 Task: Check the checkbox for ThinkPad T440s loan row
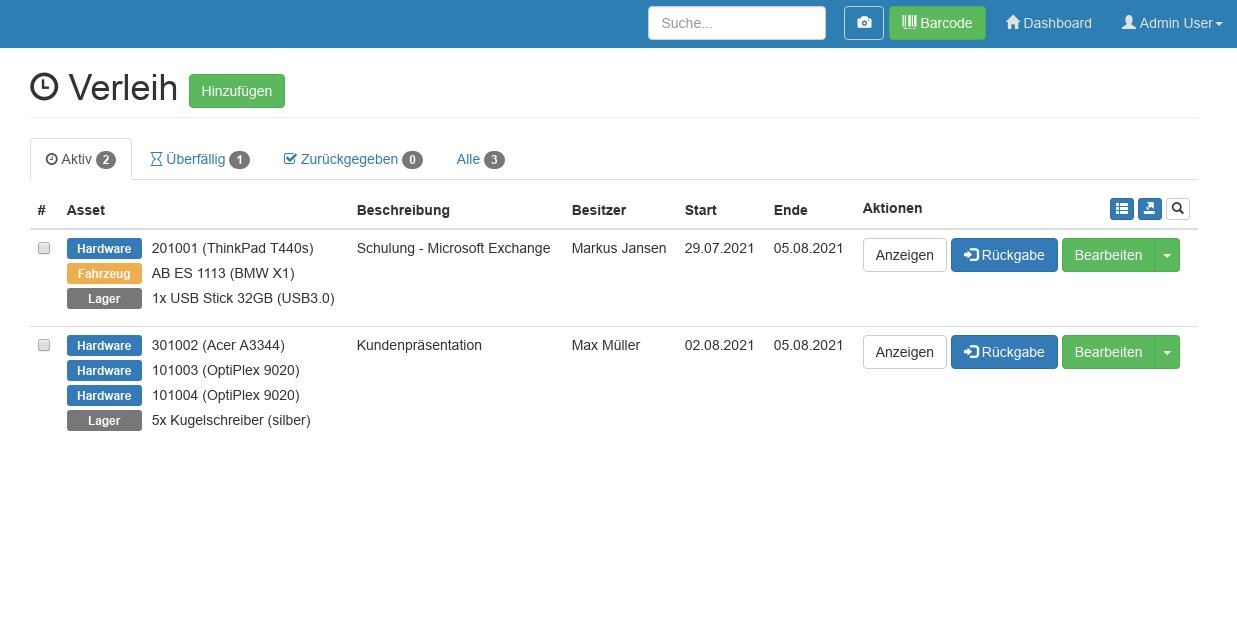(44, 248)
